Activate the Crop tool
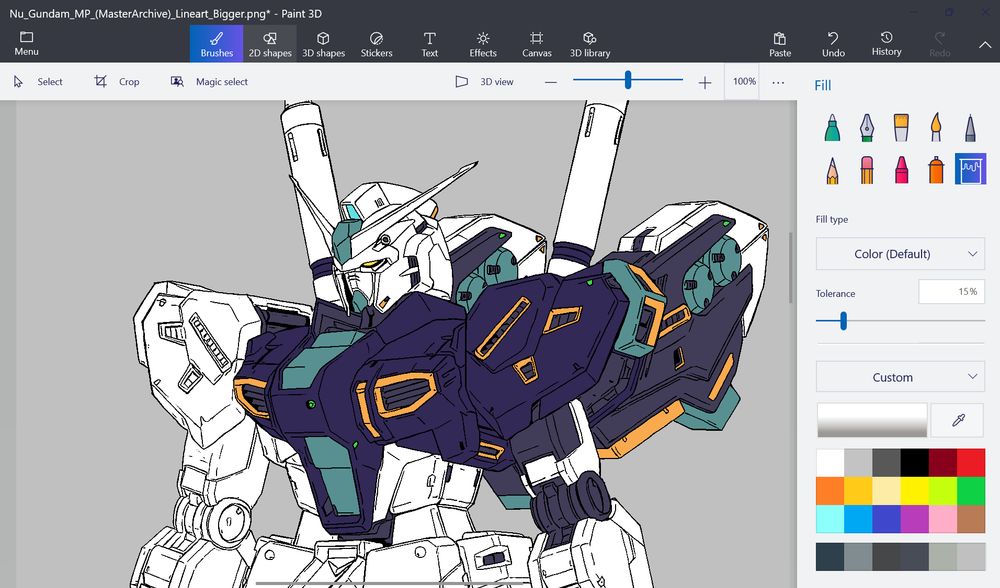This screenshot has width=1000, height=588. pos(117,82)
